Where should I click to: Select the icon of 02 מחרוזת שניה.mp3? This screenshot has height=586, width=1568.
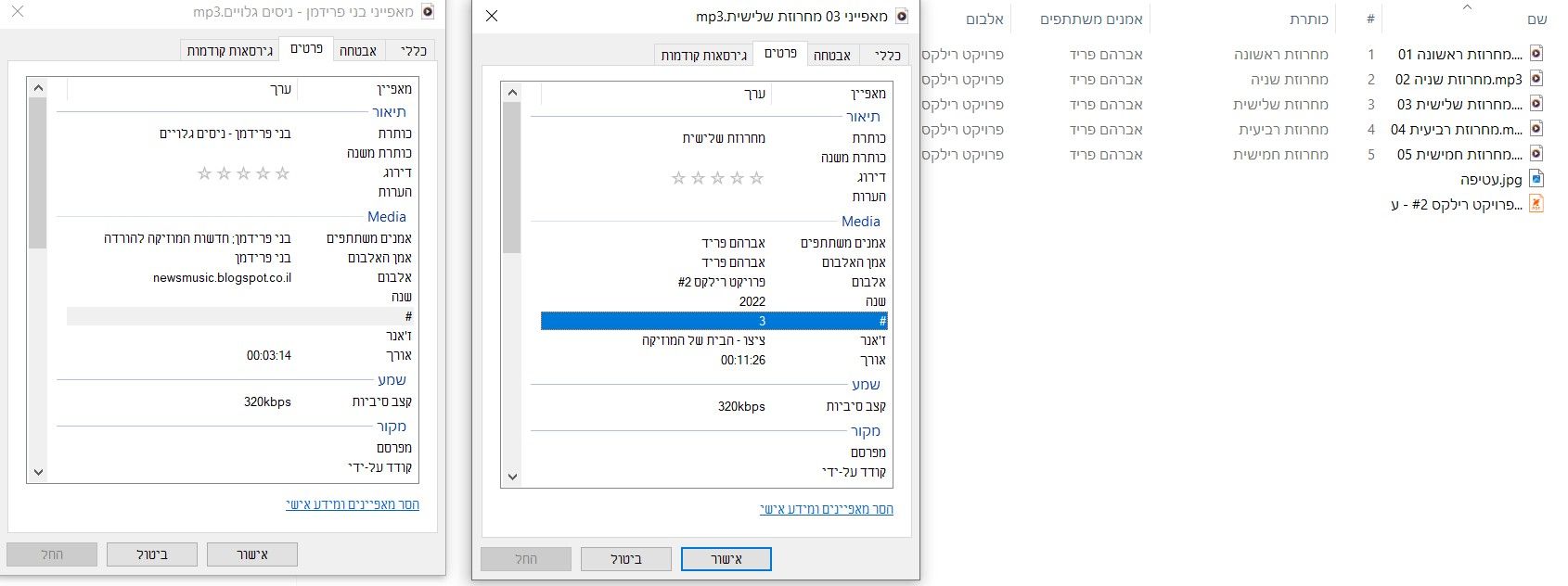pos(1536,79)
